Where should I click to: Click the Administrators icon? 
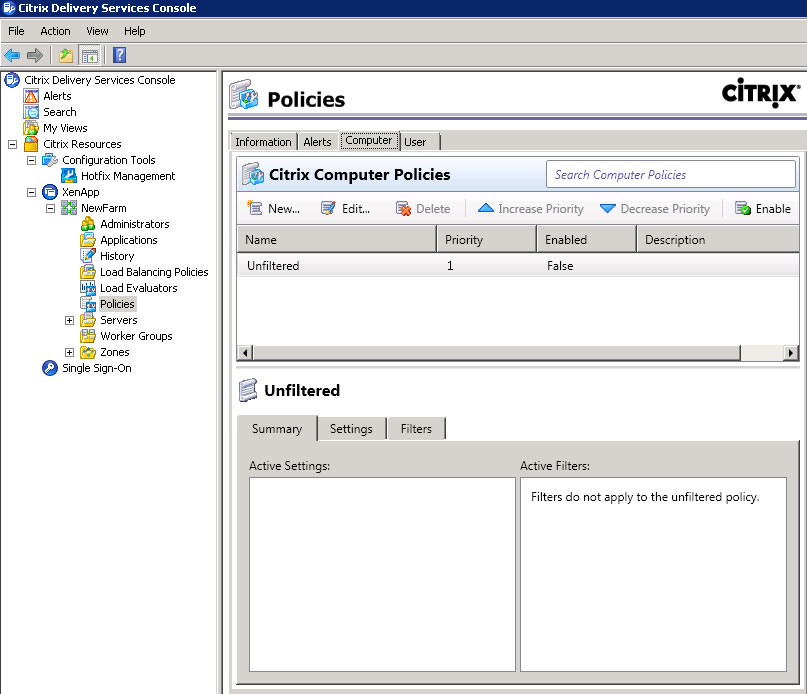88,224
